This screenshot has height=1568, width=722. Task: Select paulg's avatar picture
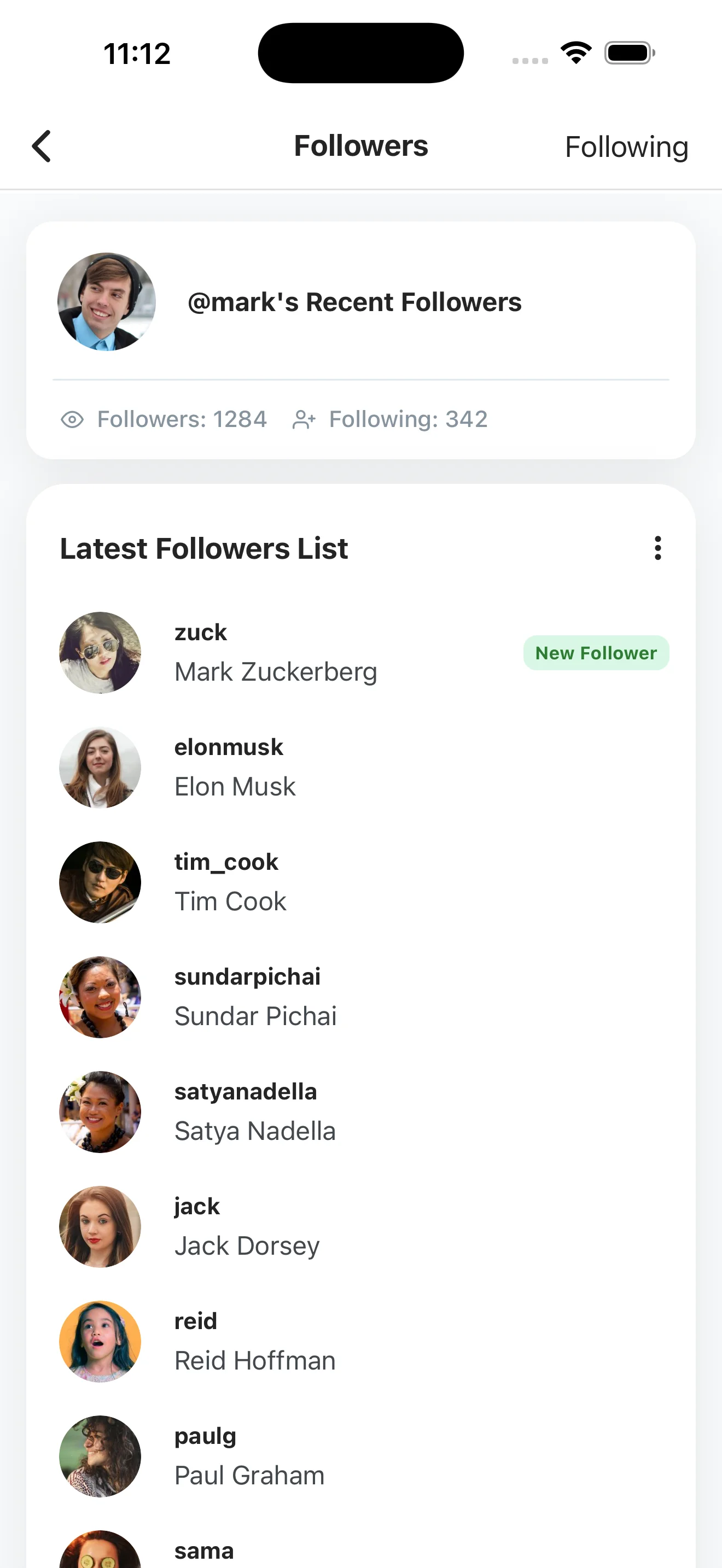coord(100,1456)
